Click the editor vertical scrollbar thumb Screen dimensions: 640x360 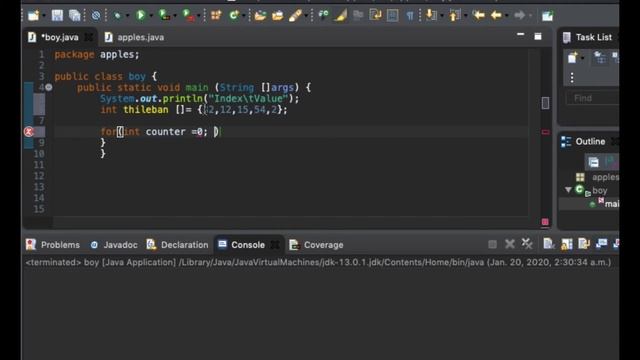[545, 103]
